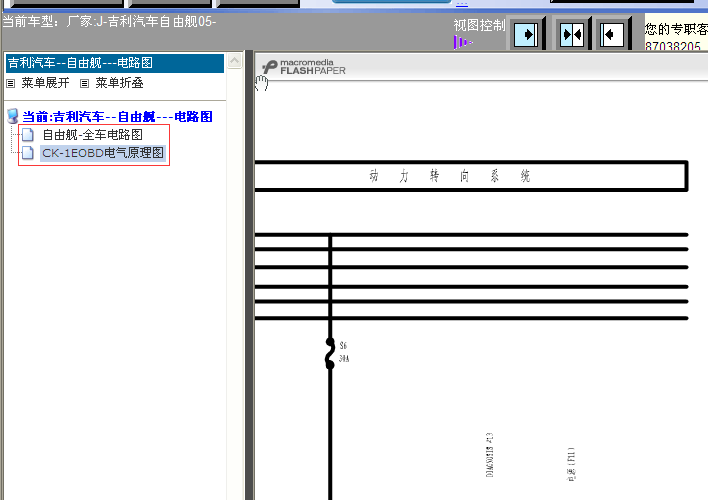Click the sidebar scroll-up arrow
708x500 pixels.
click(235, 61)
